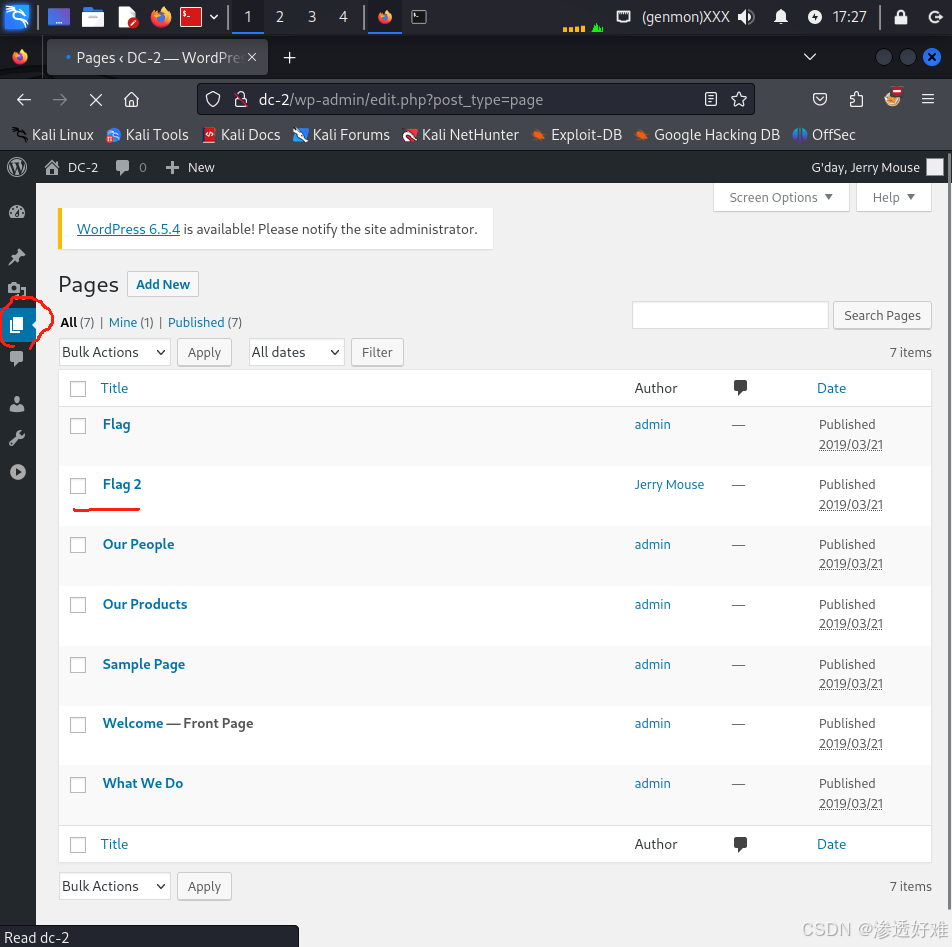Select the Our People page checkbox
The image size is (952, 947).
78,545
